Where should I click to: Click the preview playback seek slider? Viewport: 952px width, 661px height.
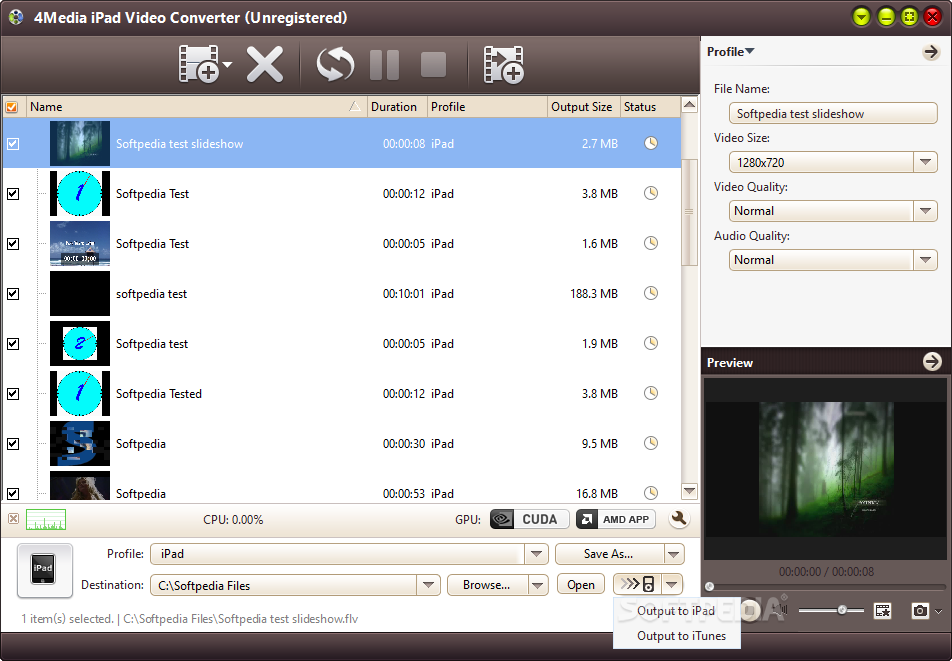[826, 586]
